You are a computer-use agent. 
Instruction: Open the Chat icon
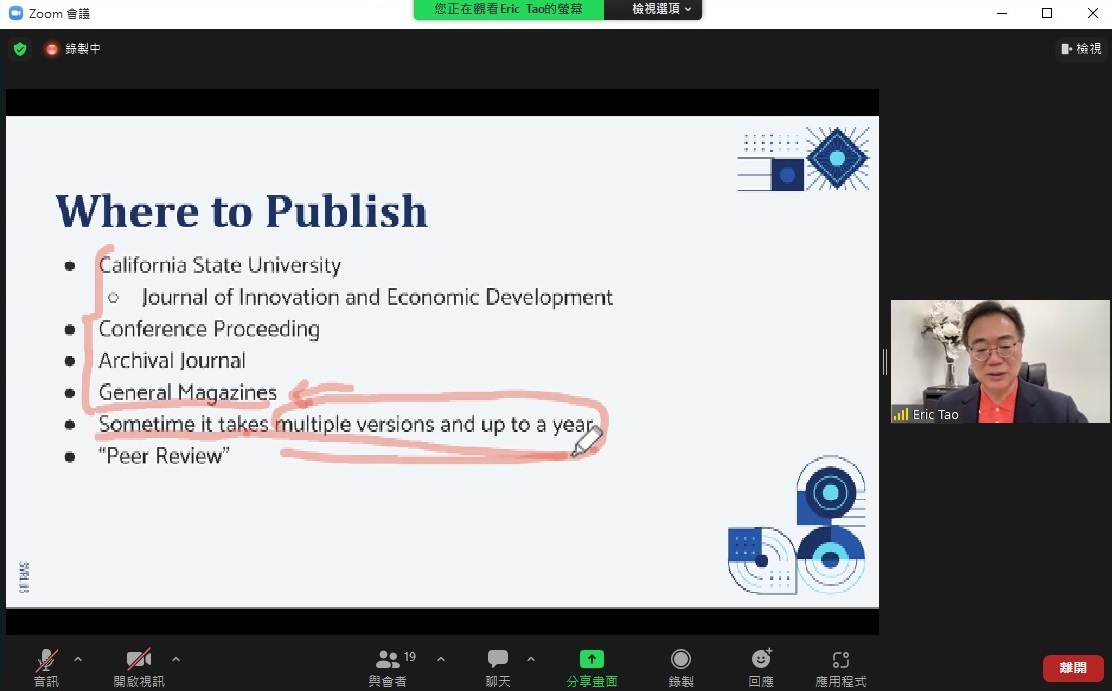(x=498, y=660)
